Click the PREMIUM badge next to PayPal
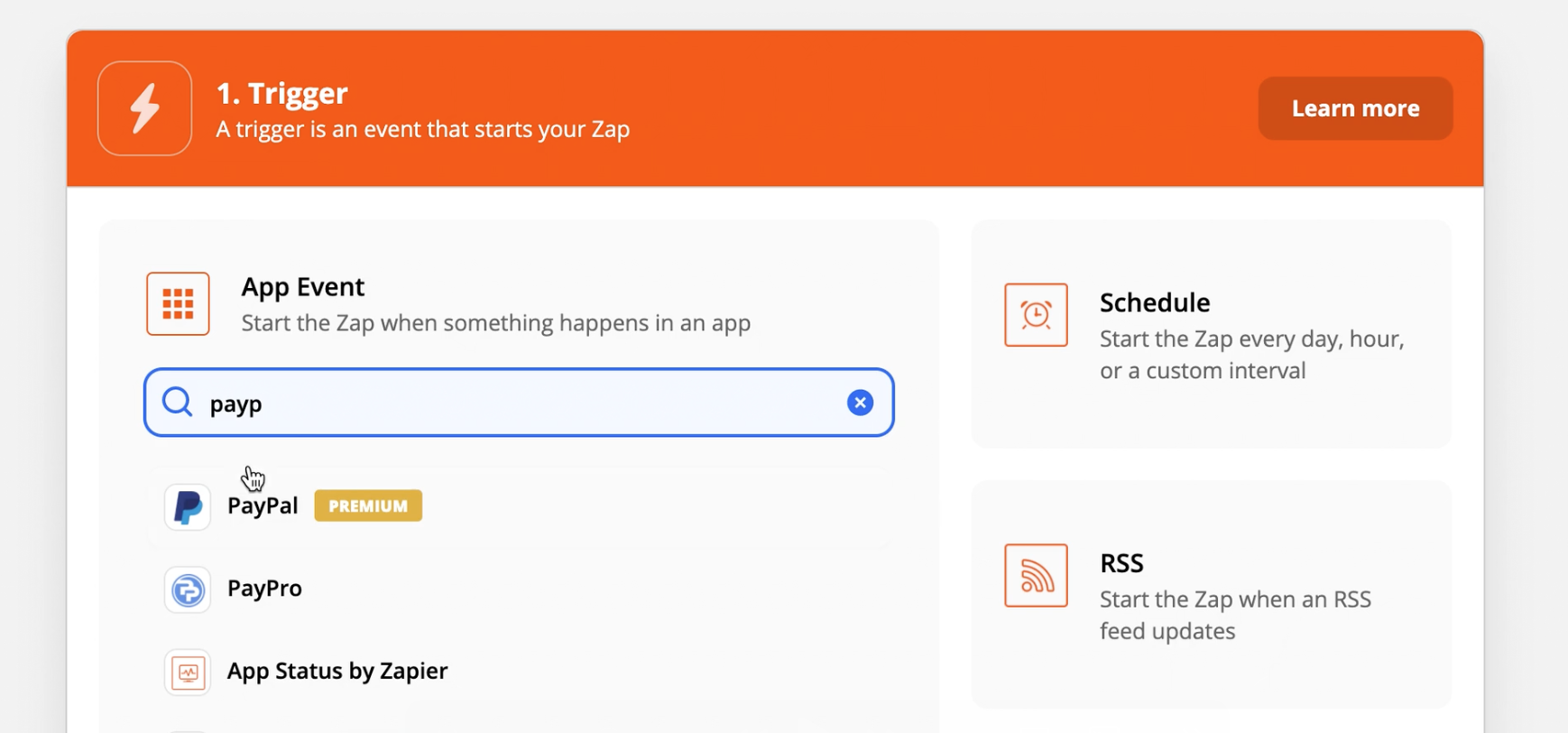1568x733 pixels. click(367, 506)
